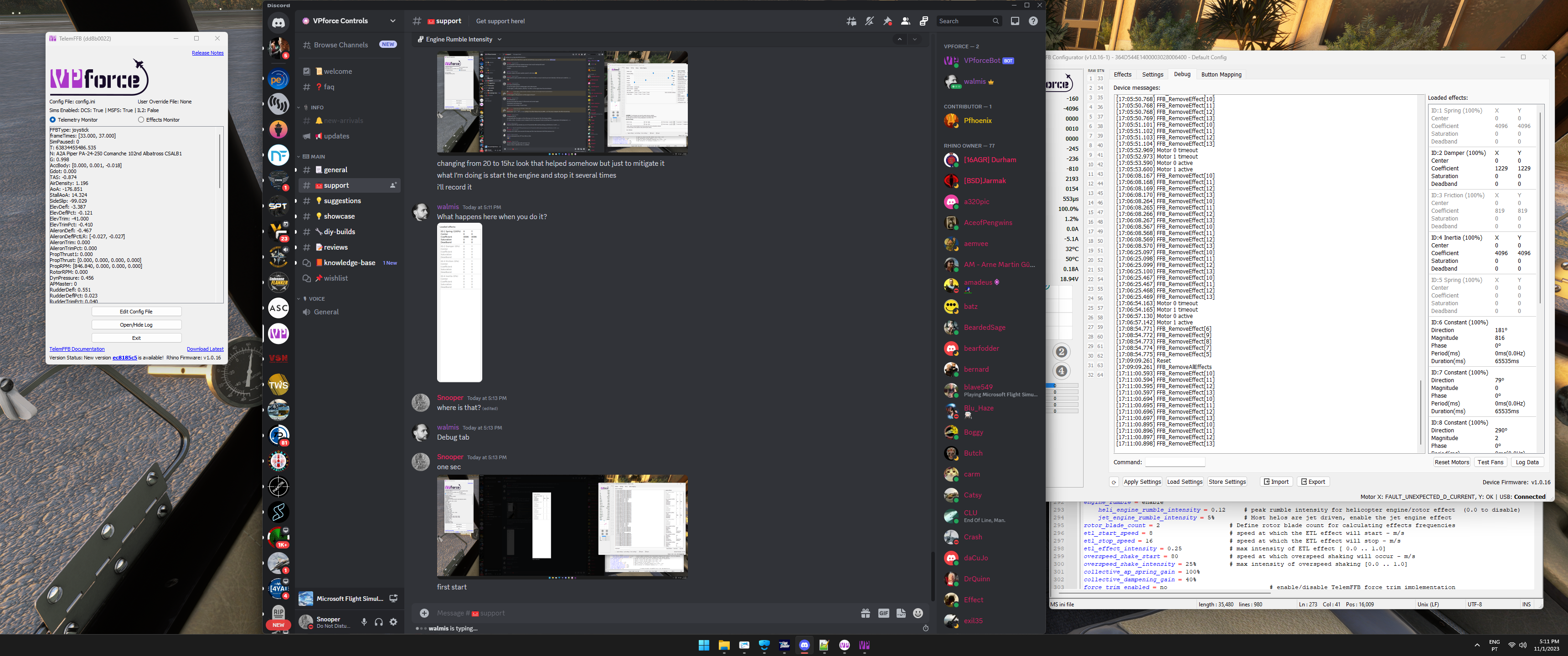Expand VPforce Controls server dropdown

tap(392, 20)
